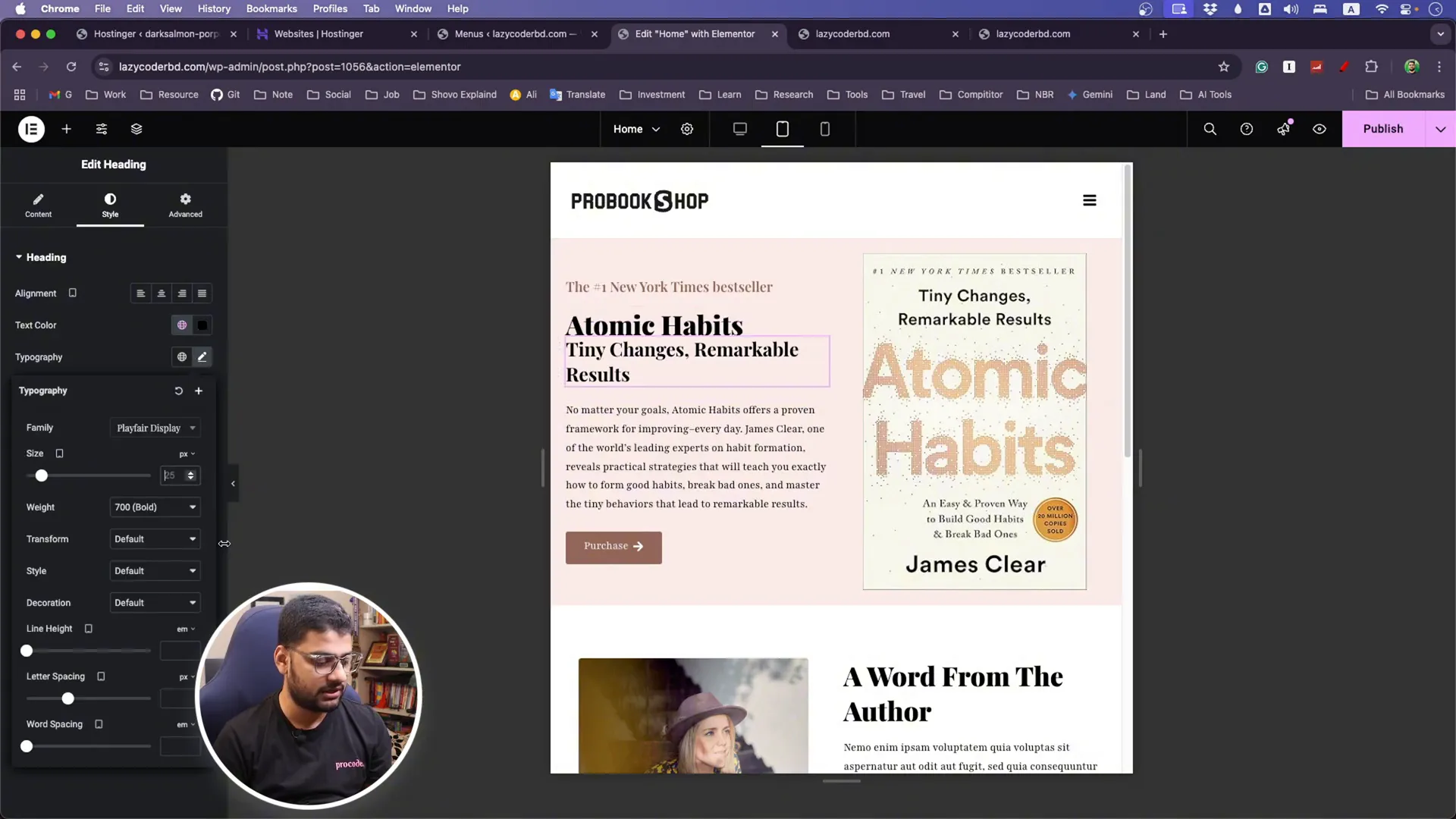Open global colors for Text Color
The image size is (1456, 819).
pos(182,325)
